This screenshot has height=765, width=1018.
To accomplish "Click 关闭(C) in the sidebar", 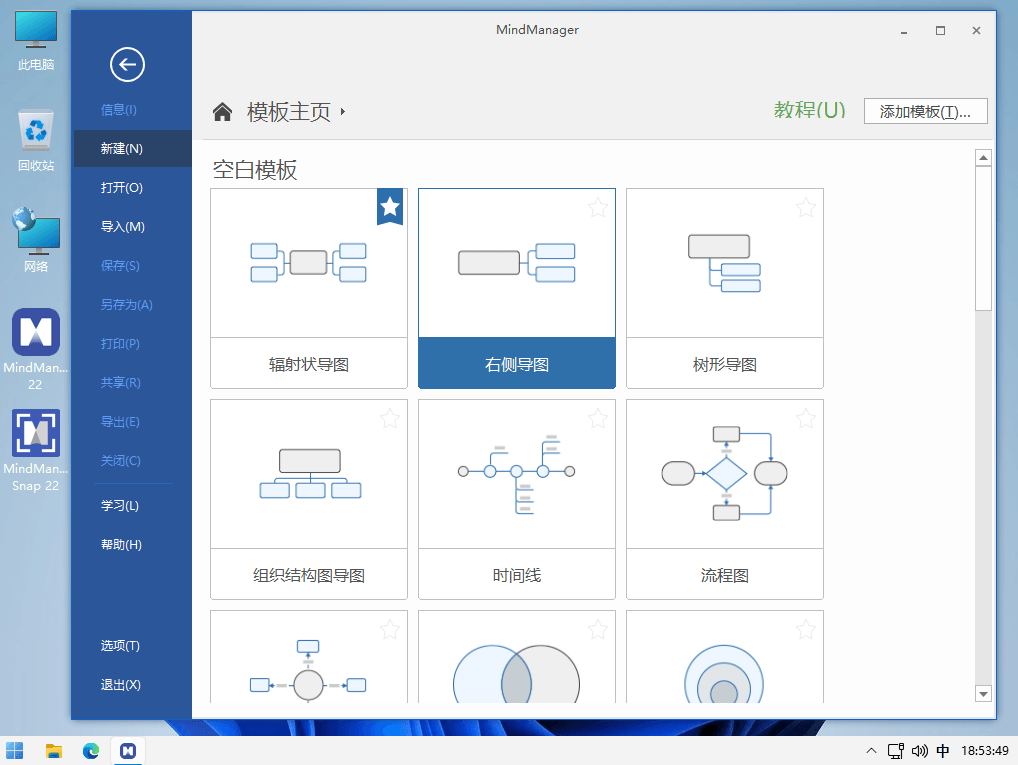I will point(121,460).
